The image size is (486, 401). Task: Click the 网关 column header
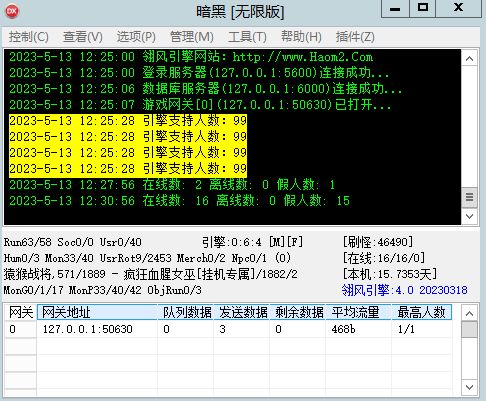pyautogui.click(x=21, y=313)
